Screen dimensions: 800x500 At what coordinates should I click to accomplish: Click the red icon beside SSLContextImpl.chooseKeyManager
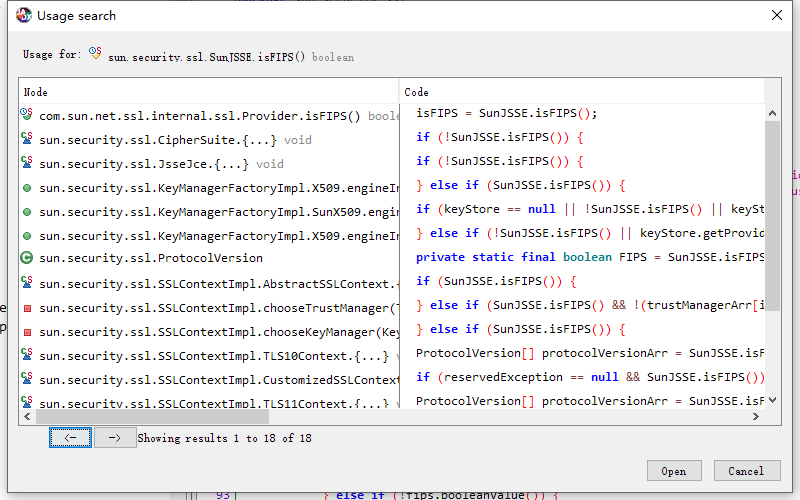[27, 332]
